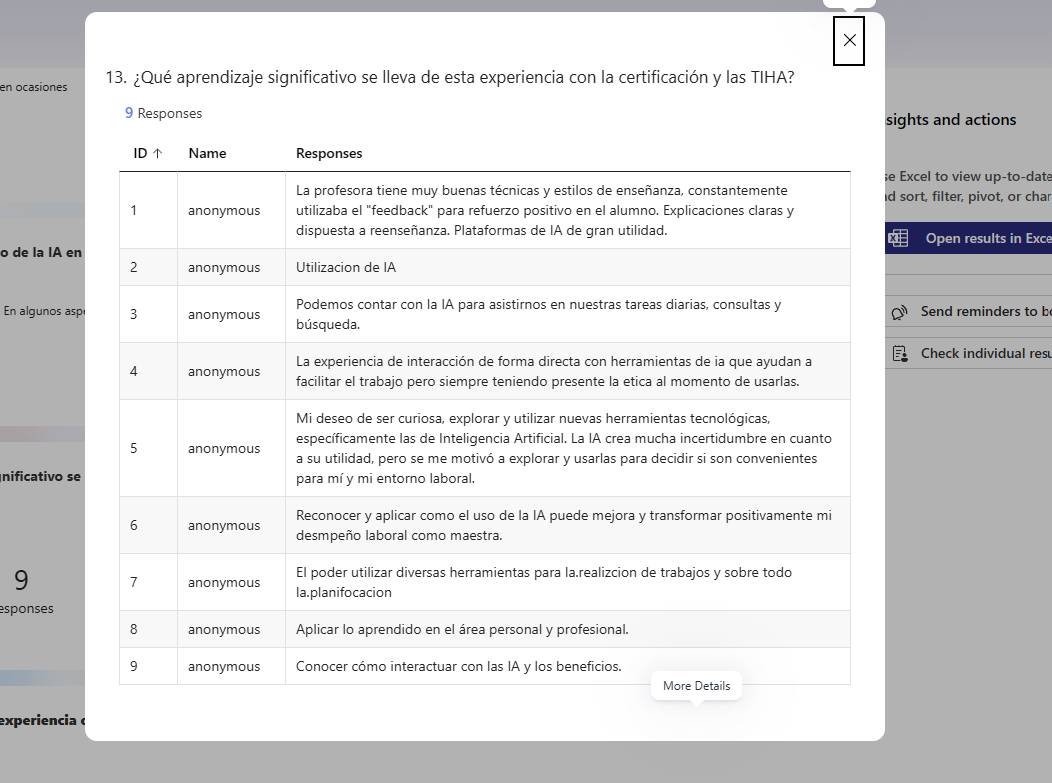This screenshot has height=783, width=1052.
Task: Click the Name column header
Action: (x=207, y=154)
